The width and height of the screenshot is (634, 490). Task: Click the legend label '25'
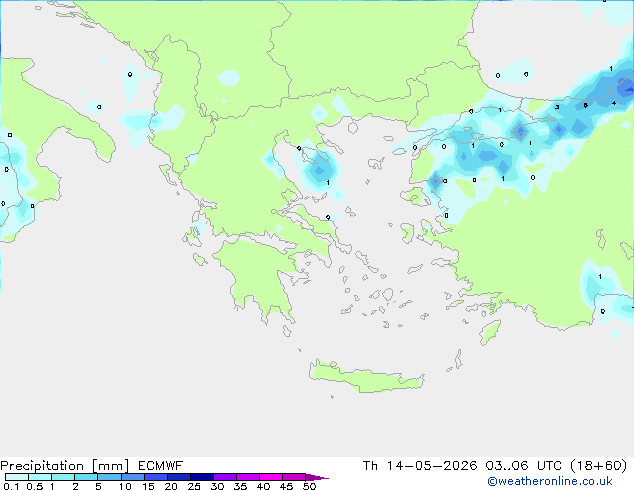point(194,486)
